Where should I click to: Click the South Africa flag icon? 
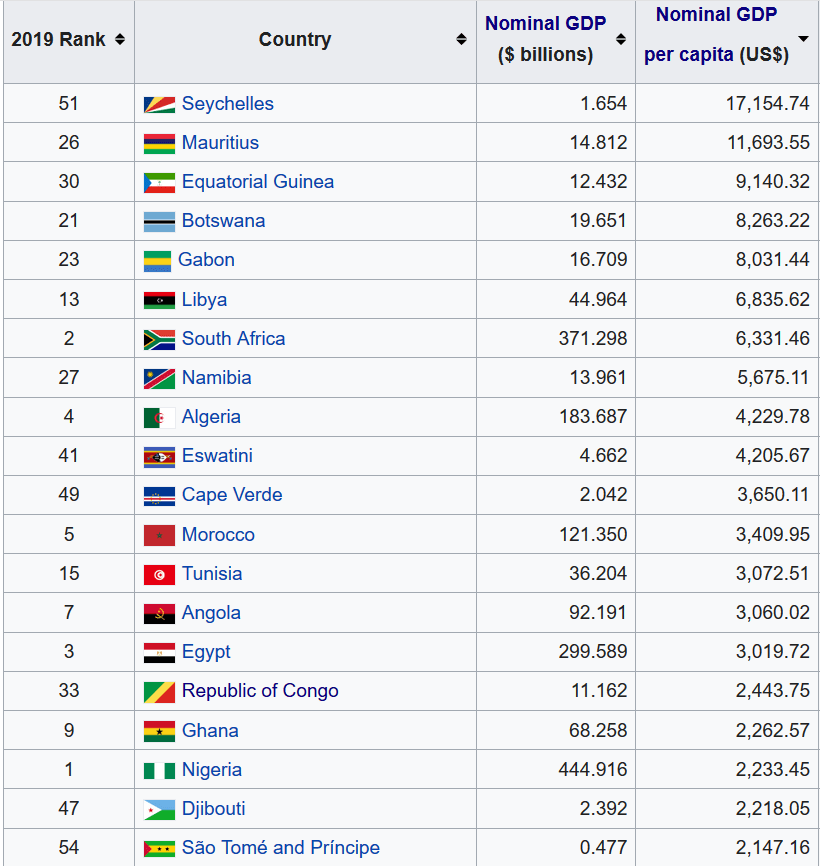158,338
